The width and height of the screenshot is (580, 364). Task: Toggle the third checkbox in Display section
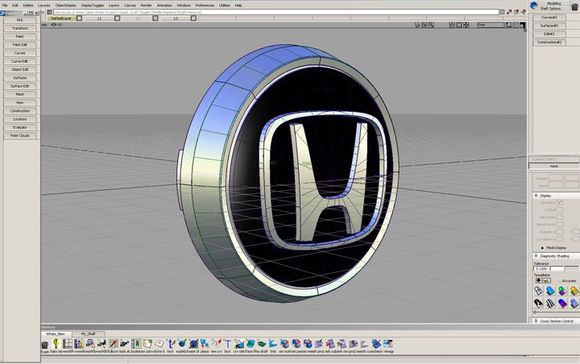[560, 217]
